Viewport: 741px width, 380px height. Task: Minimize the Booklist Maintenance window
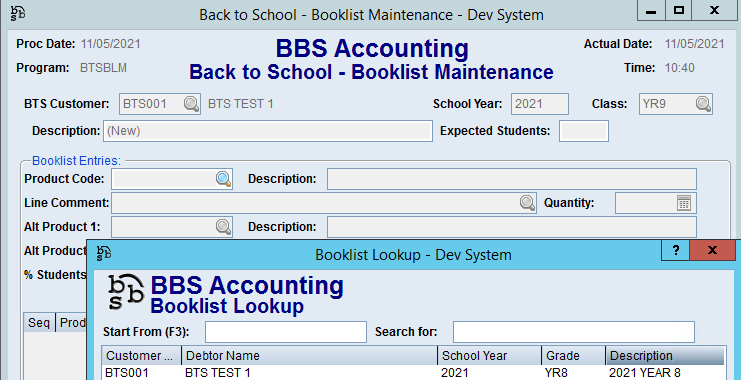pyautogui.click(x=651, y=10)
